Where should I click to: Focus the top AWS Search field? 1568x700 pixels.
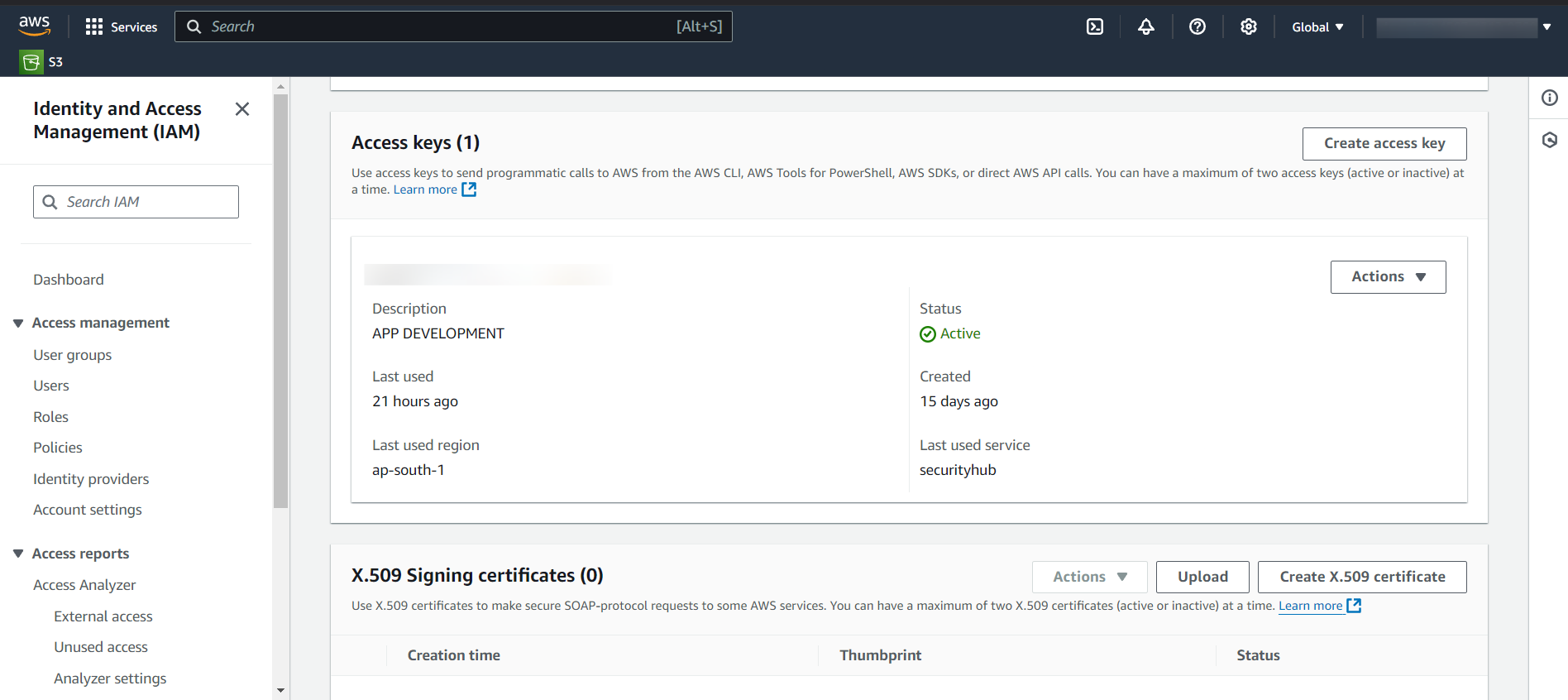tap(453, 26)
